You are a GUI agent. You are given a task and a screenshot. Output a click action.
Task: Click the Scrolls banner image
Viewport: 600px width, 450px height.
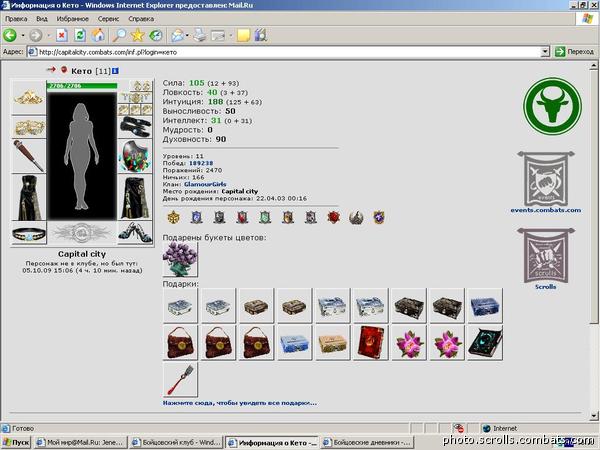pos(546,255)
